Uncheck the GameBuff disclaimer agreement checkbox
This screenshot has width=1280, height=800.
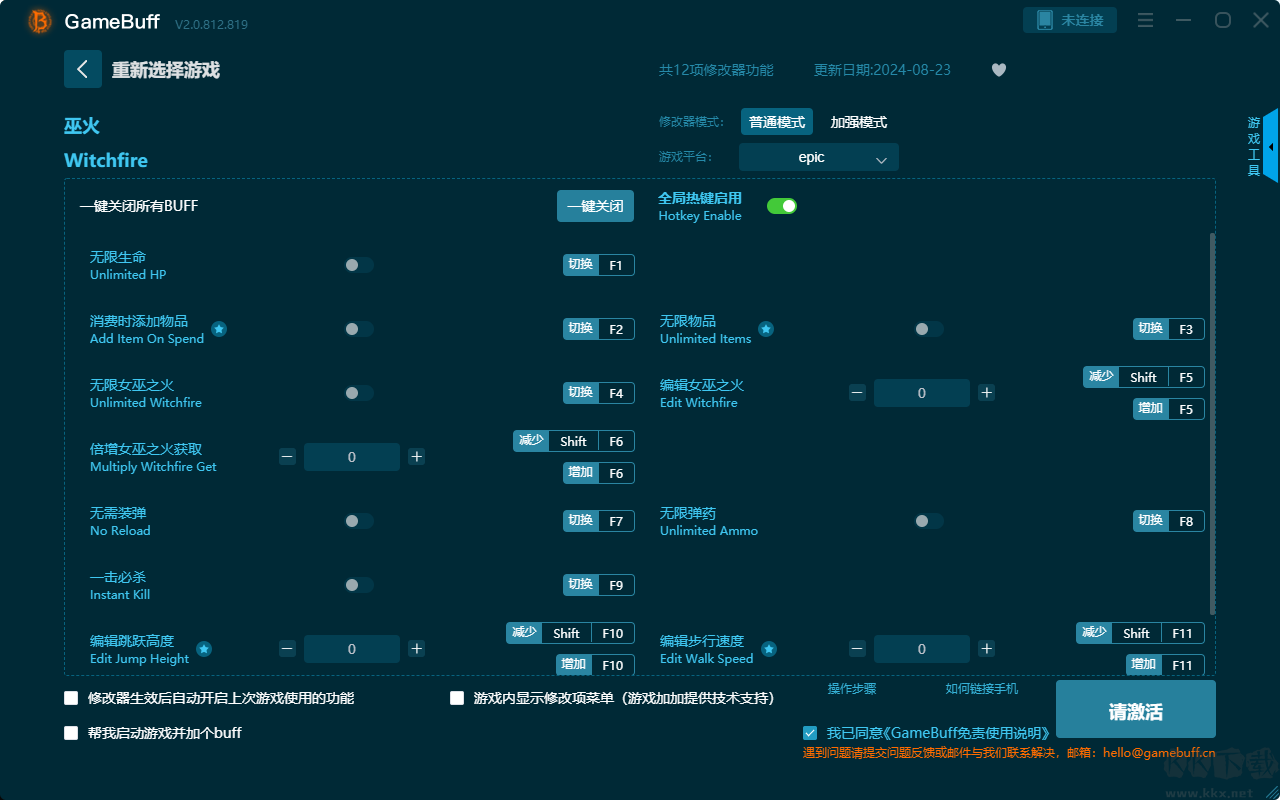point(810,733)
